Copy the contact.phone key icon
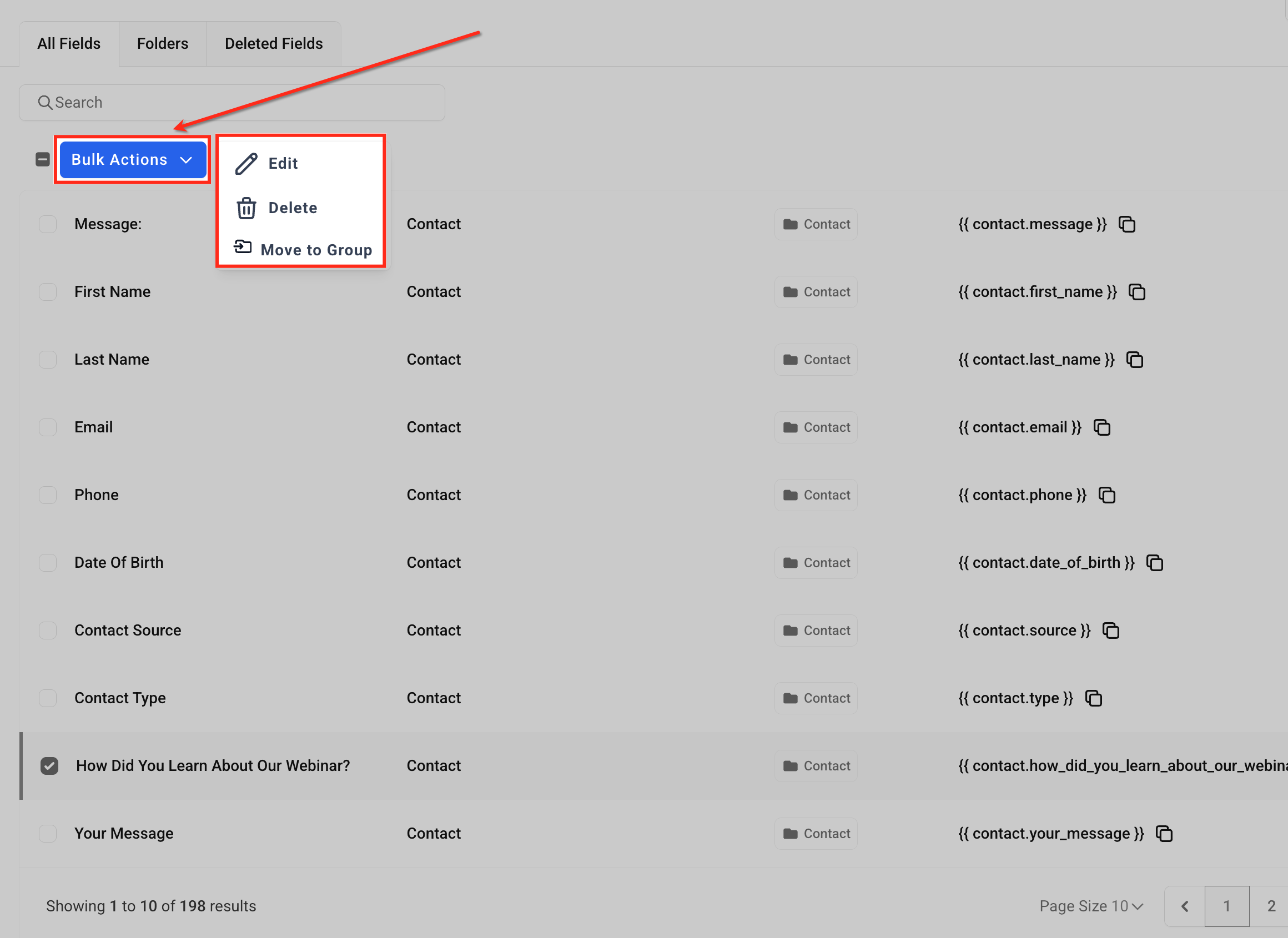The height and width of the screenshot is (938, 1288). 1107,495
